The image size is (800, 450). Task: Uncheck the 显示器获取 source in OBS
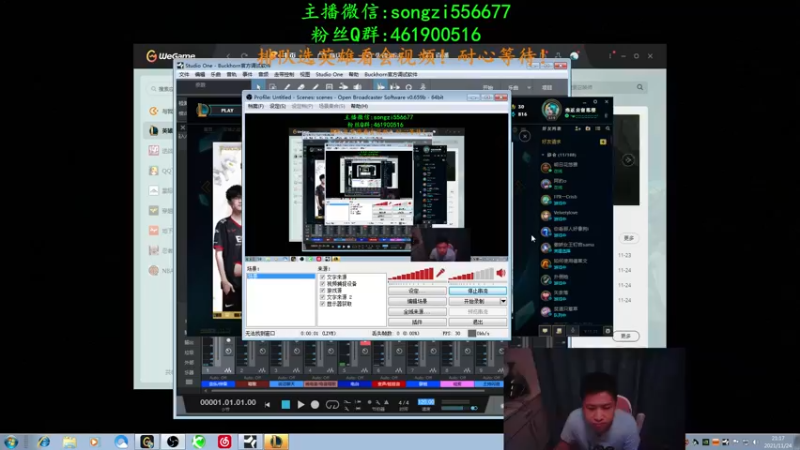(x=322, y=304)
